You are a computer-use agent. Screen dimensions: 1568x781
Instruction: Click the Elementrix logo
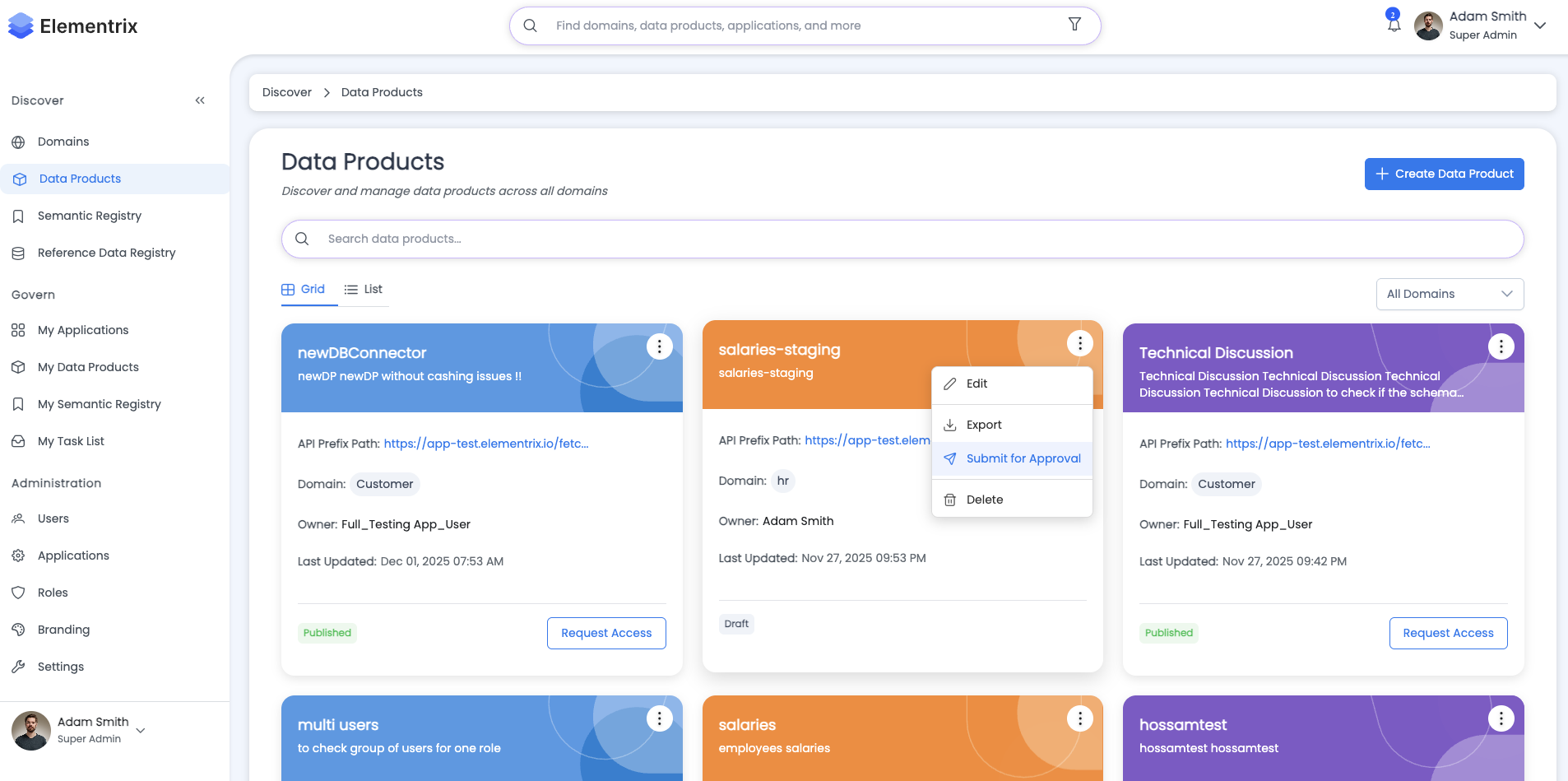(72, 26)
